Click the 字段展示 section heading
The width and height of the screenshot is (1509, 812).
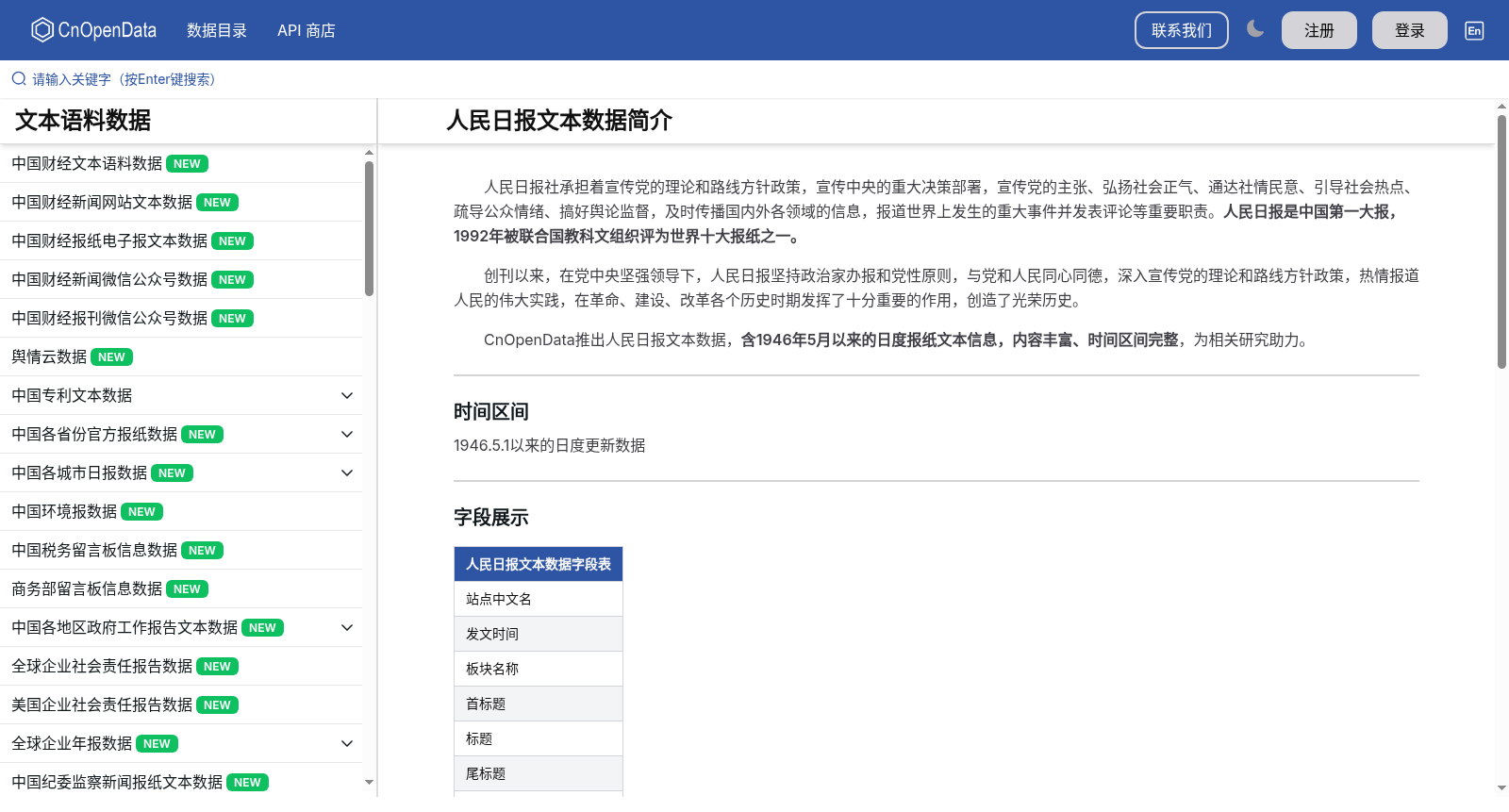491,517
